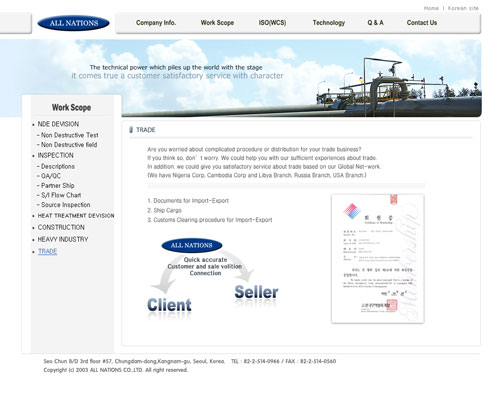
Task: Select INSPECTION in the sidebar
Action: 55,155
